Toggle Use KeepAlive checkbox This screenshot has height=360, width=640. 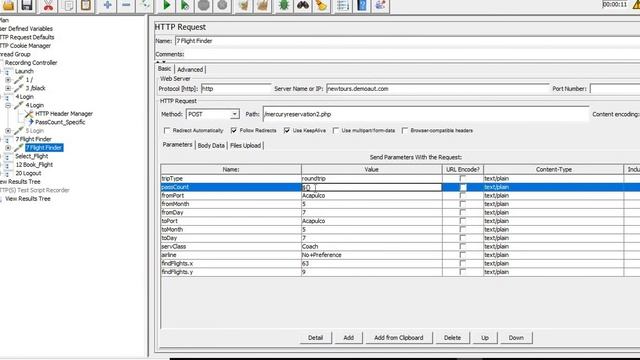coord(287,131)
